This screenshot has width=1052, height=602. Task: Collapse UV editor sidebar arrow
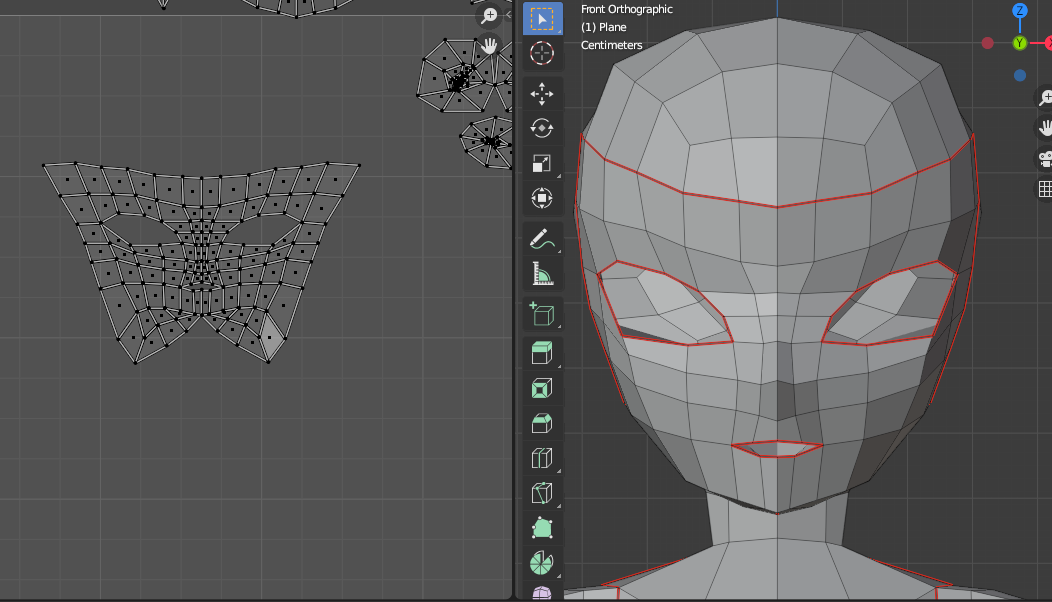(508, 14)
